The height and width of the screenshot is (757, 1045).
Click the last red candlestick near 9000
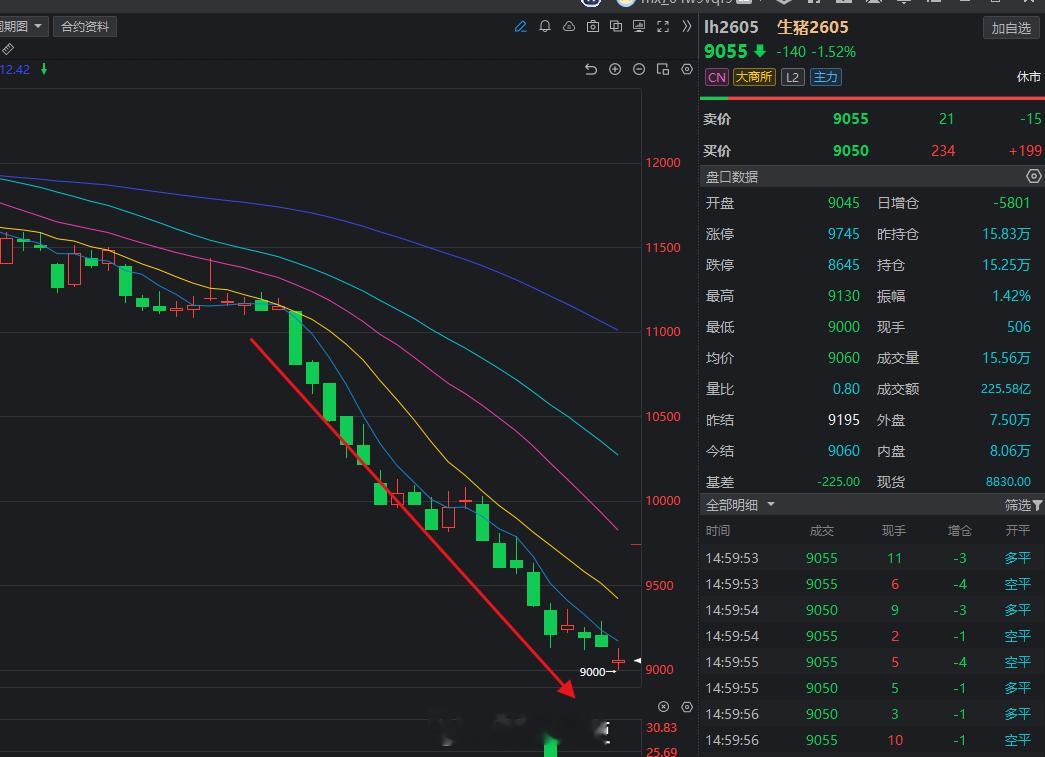[x=618, y=659]
